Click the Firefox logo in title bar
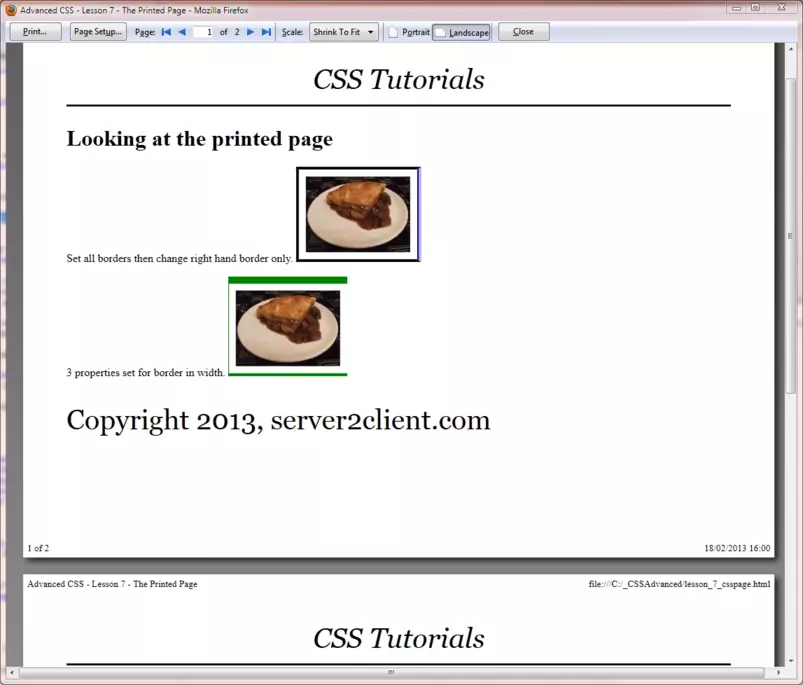 pos(10,10)
